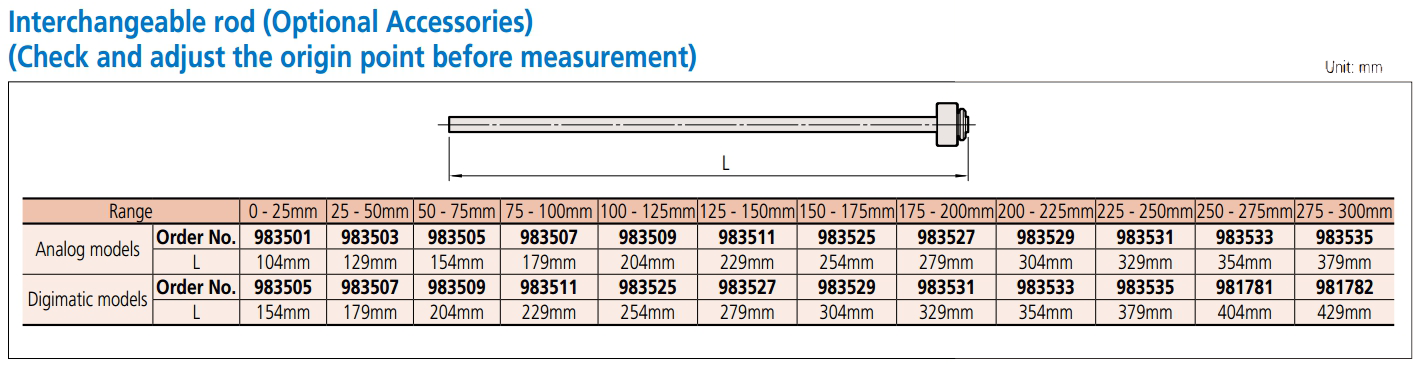Click the Interchangeable rod heading text
The height and width of the screenshot is (368, 1420).
pos(270,20)
